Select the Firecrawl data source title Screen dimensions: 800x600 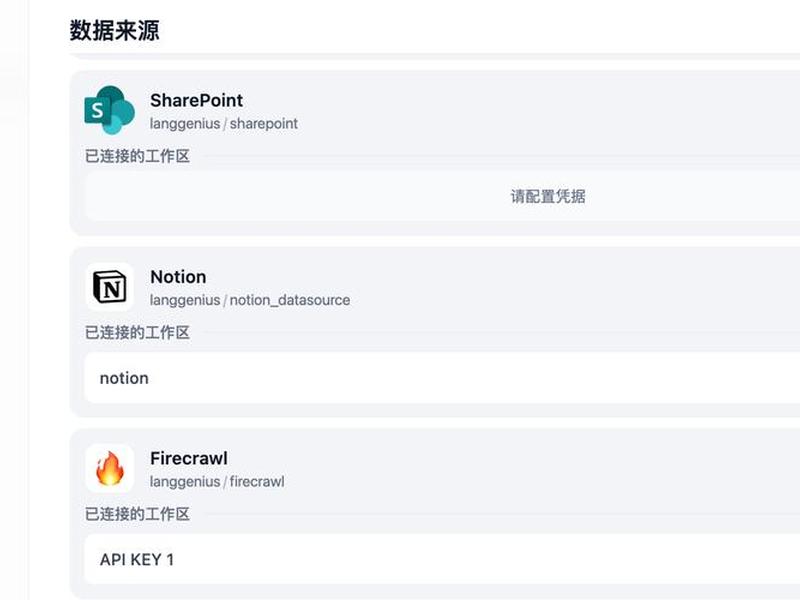pyautogui.click(x=189, y=458)
